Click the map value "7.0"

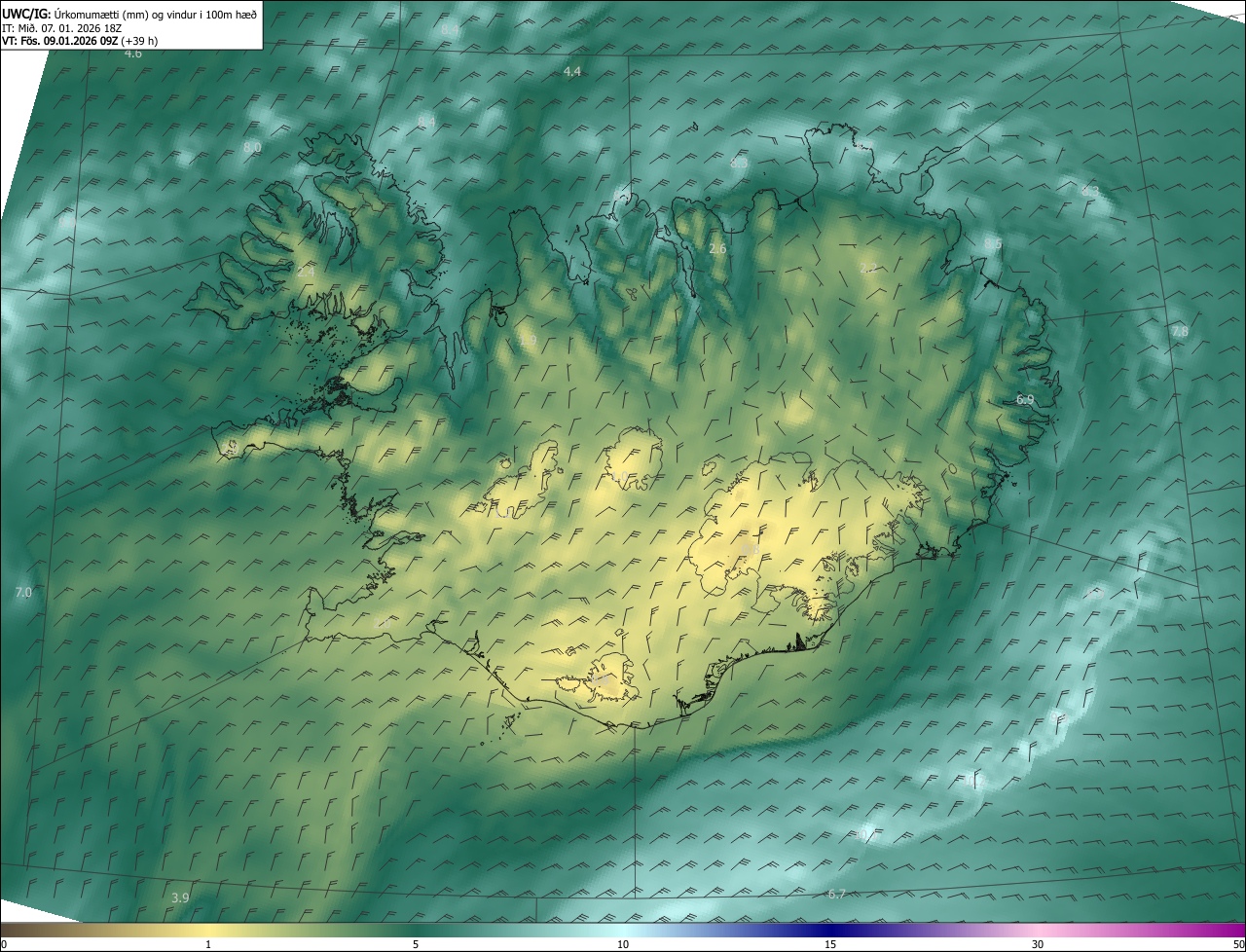coord(23,592)
